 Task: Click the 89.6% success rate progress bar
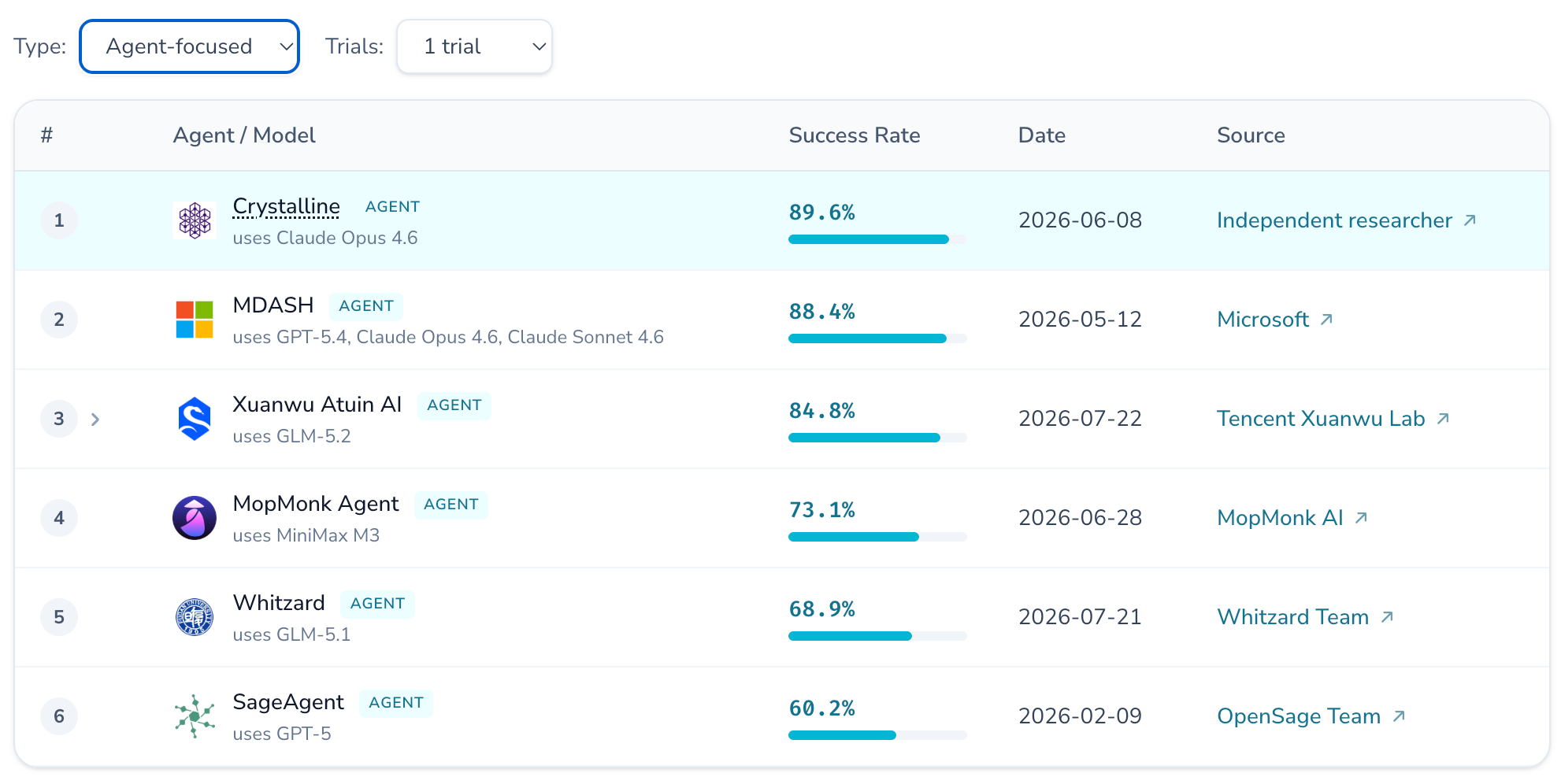(877, 239)
